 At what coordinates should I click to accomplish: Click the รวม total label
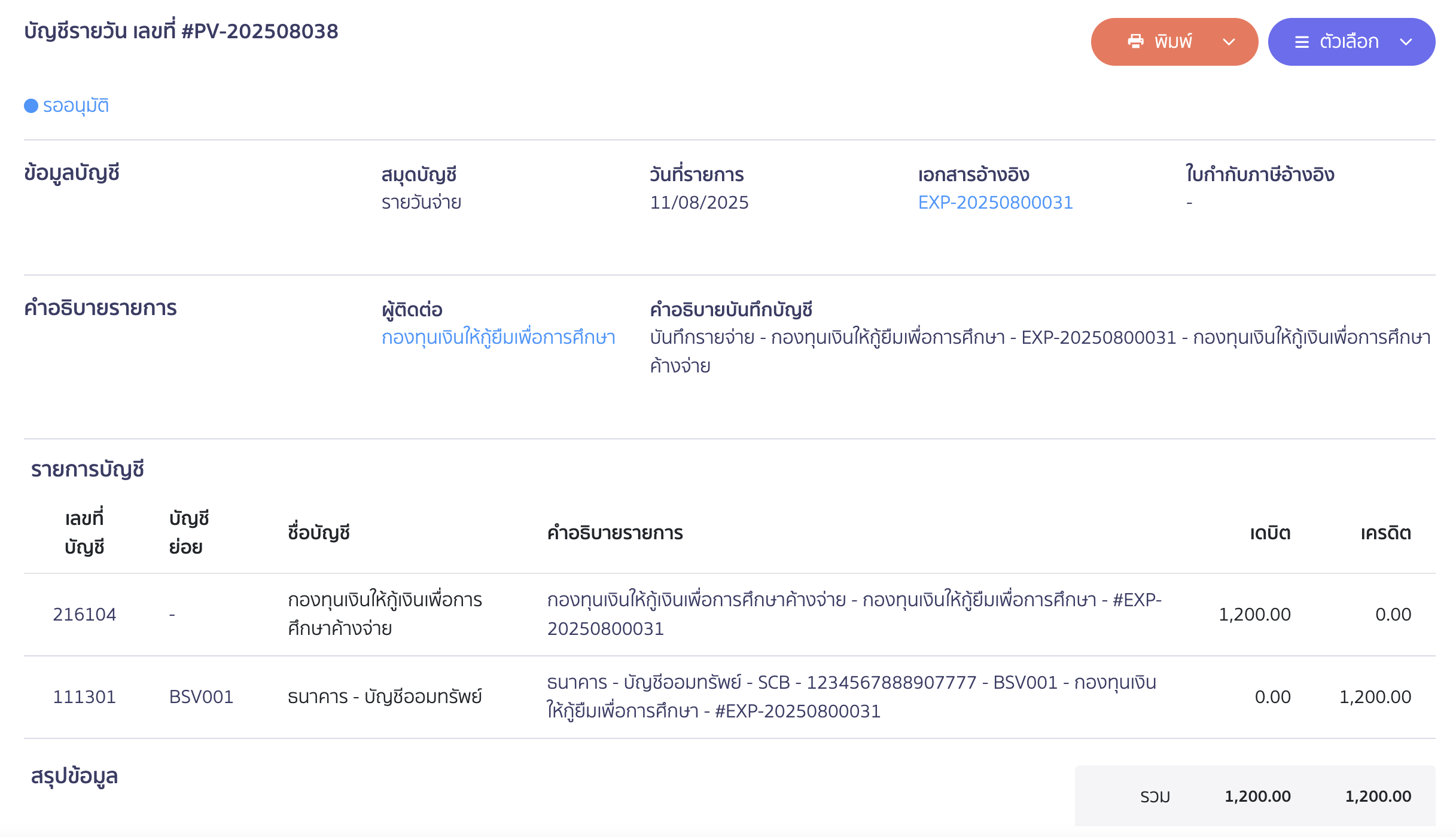pyautogui.click(x=1155, y=796)
